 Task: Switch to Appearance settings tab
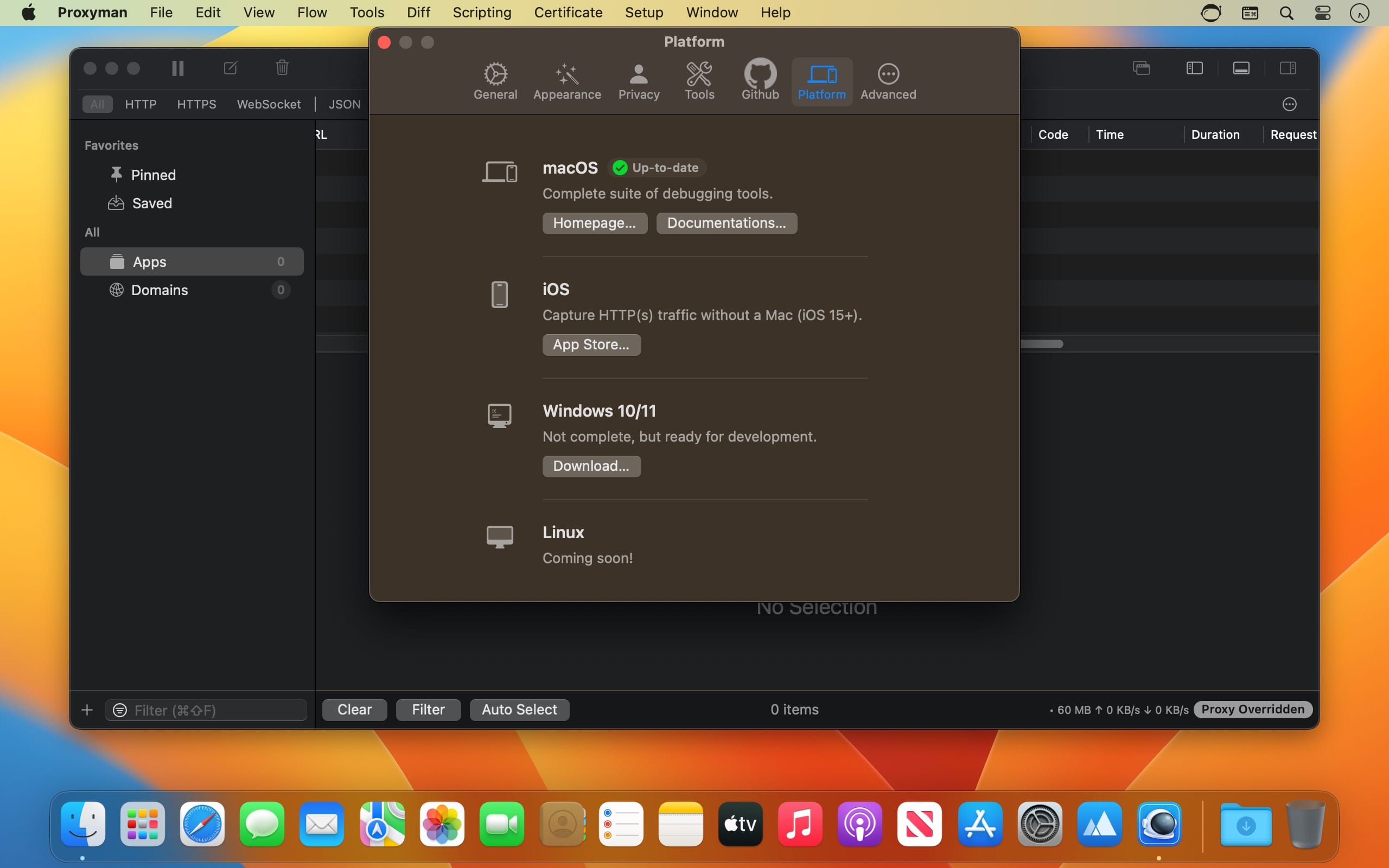[567, 80]
